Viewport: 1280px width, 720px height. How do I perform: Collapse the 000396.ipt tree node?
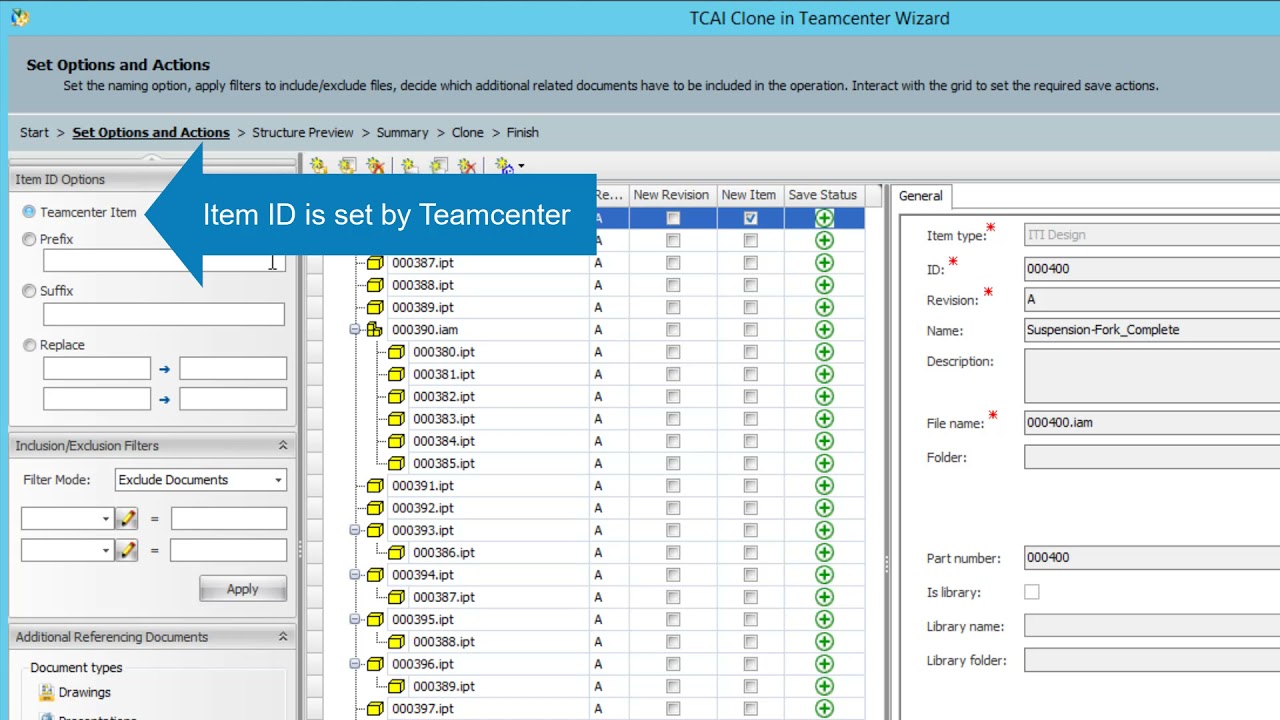pyautogui.click(x=355, y=663)
